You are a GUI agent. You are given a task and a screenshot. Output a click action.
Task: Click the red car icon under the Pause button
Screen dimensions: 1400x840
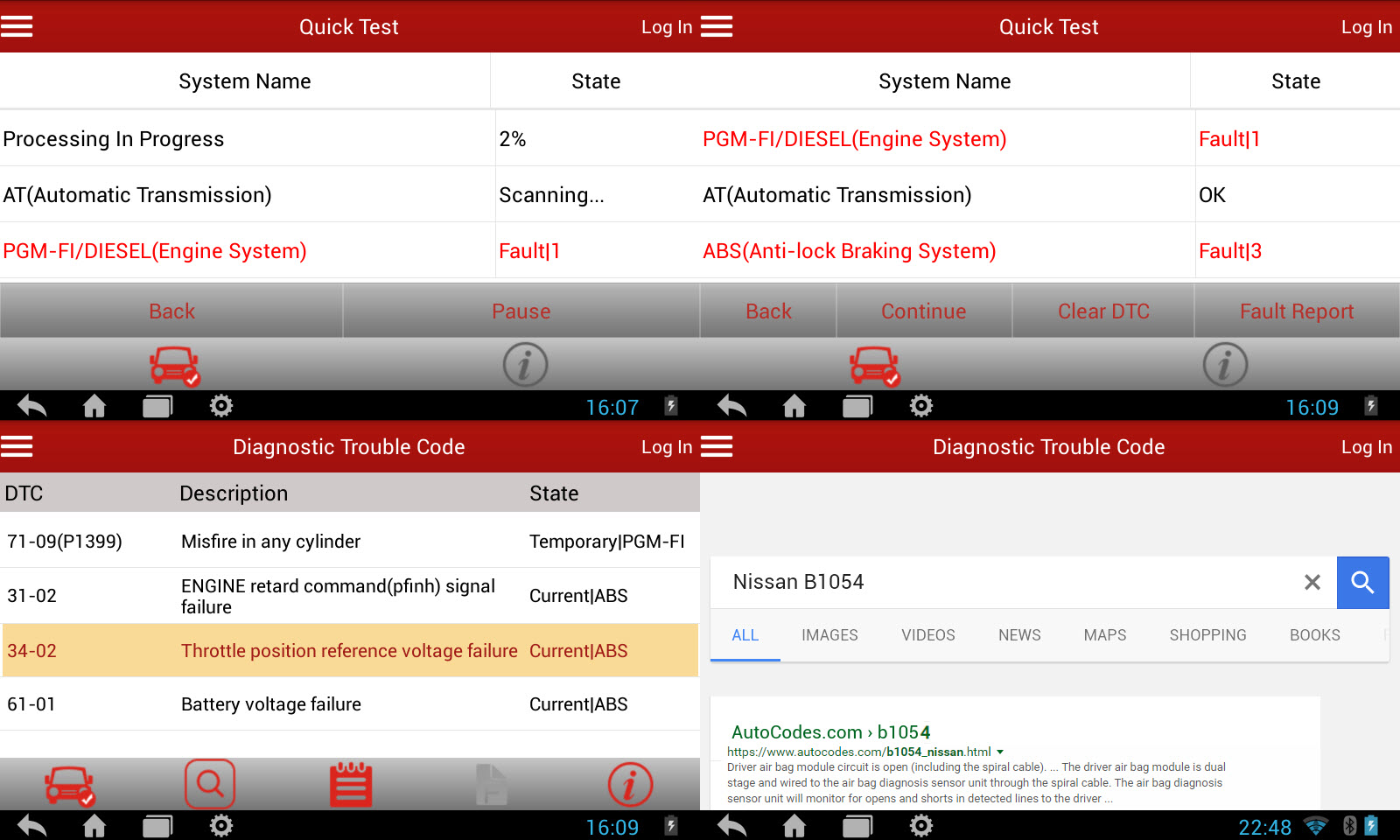click(174, 366)
